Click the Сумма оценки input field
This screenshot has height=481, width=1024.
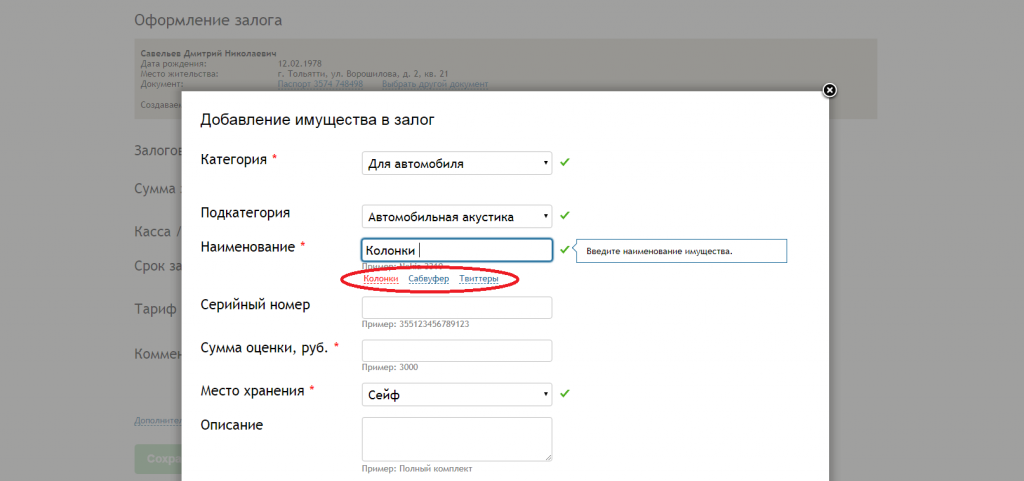456,350
